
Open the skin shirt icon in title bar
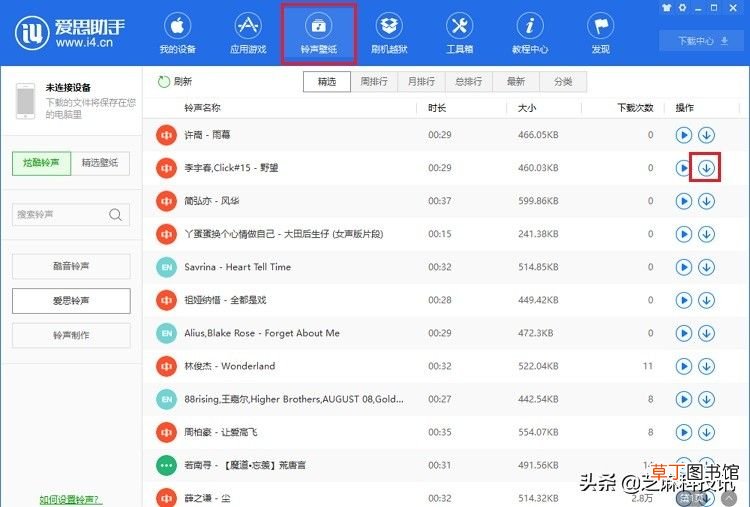point(667,8)
